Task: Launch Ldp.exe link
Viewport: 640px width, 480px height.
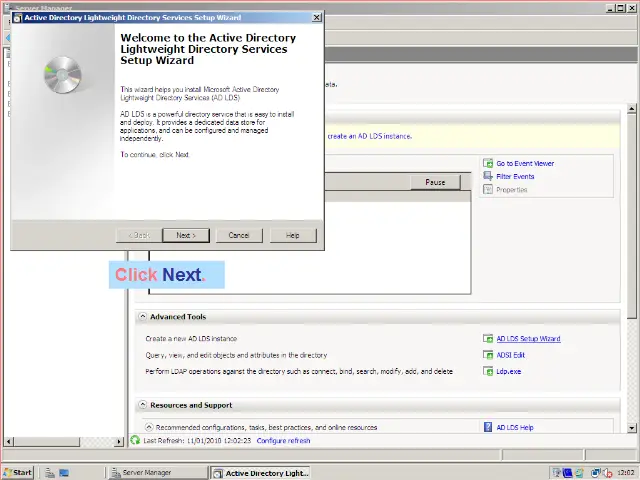Action: coord(509,371)
